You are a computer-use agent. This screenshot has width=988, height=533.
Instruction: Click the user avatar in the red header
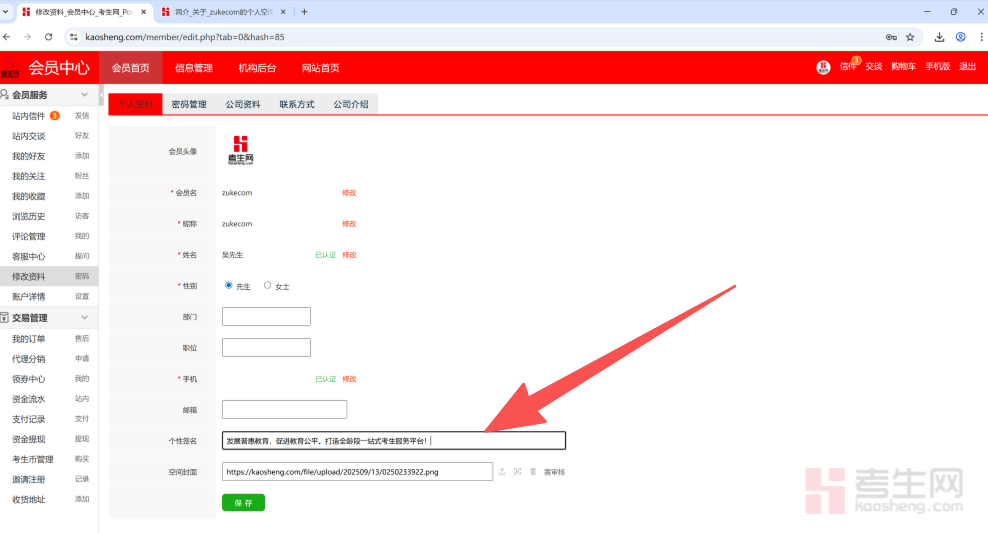[823, 67]
